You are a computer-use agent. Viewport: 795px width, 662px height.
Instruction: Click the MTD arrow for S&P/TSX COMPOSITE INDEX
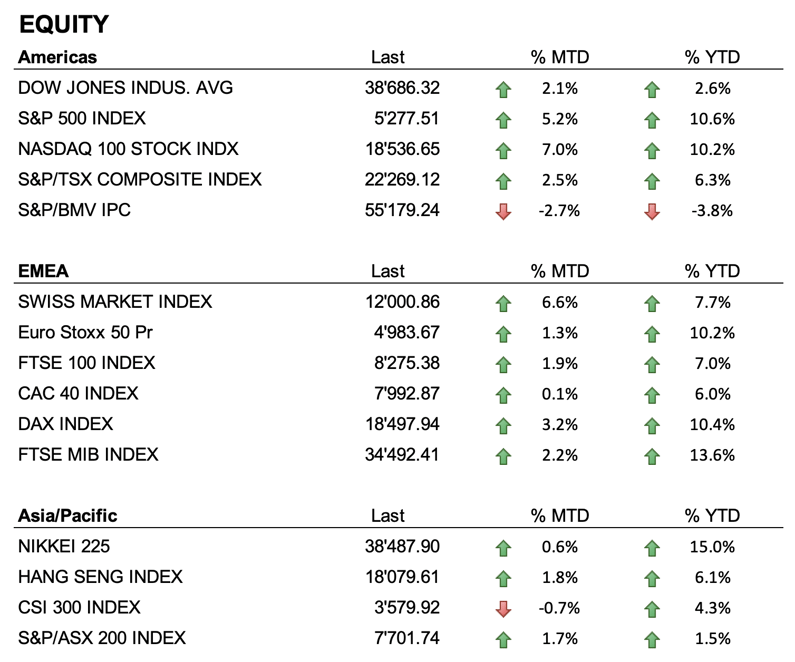pos(503,181)
